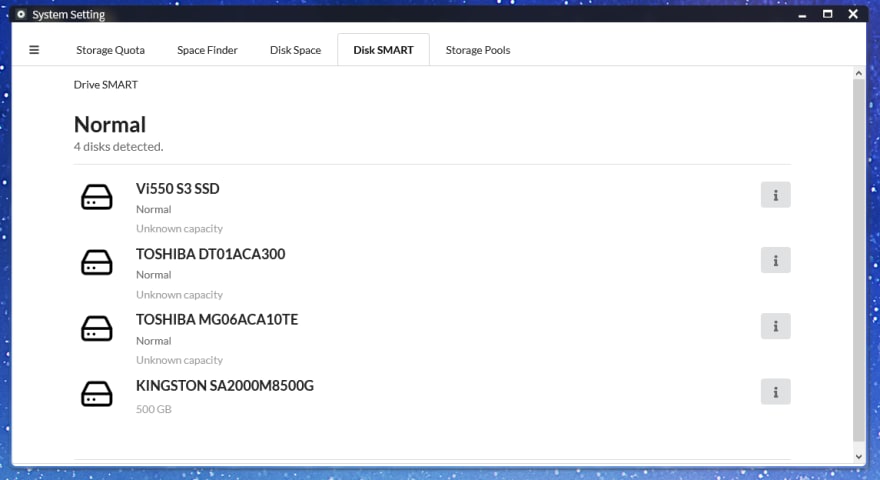
Task: Maximize the System Setting window
Action: click(x=828, y=14)
